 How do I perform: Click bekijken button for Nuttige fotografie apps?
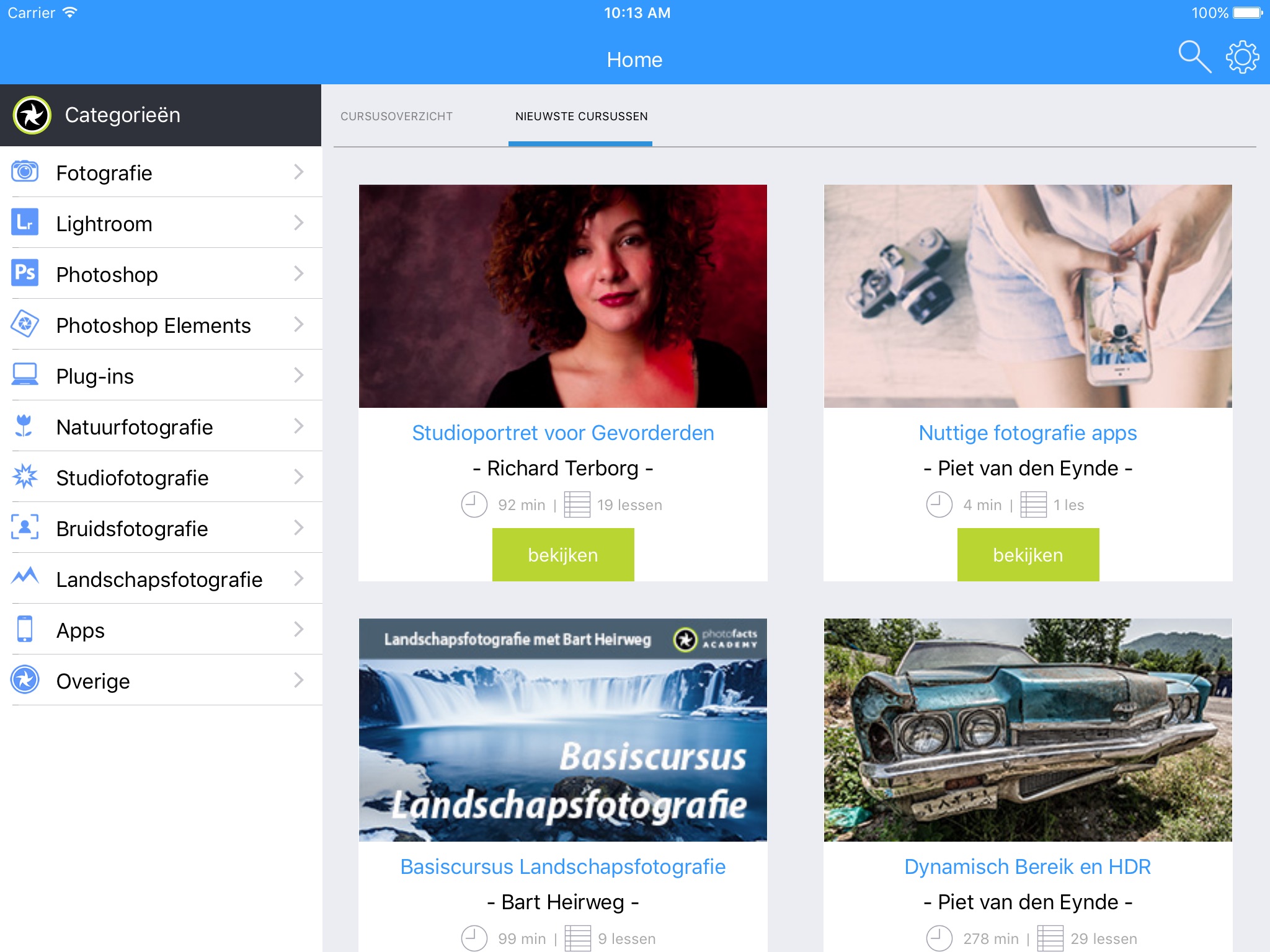1027,555
